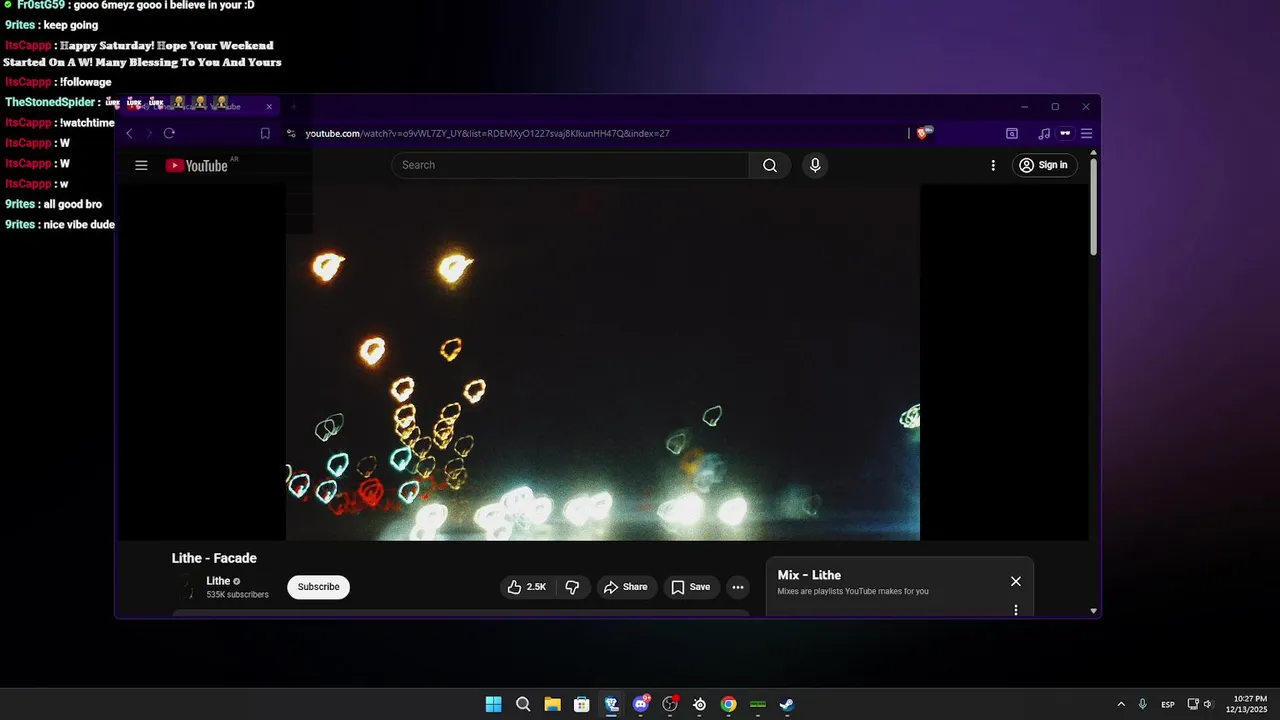
Task: Open the YouTube guide hamburger menu
Action: click(141, 165)
